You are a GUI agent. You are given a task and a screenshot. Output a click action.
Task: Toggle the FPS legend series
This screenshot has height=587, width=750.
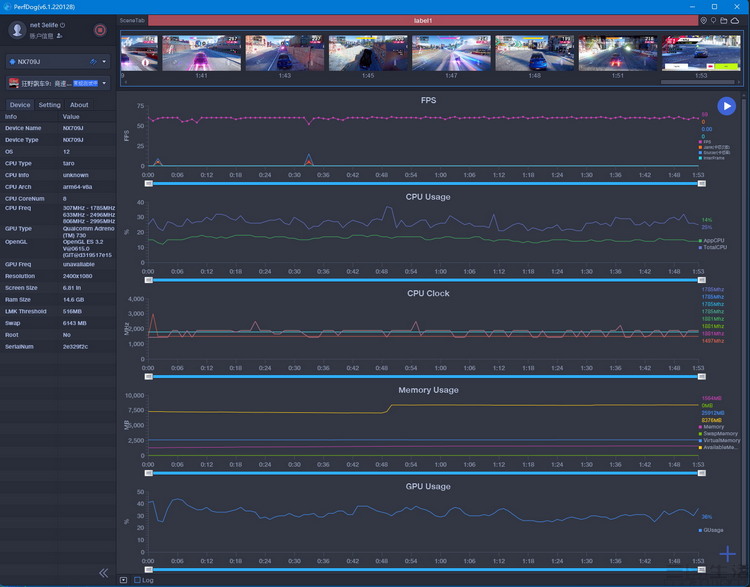coord(705,141)
